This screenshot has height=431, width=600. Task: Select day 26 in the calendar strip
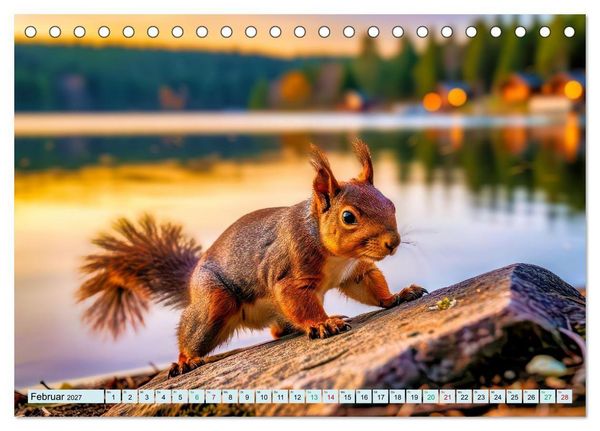[x=531, y=397]
